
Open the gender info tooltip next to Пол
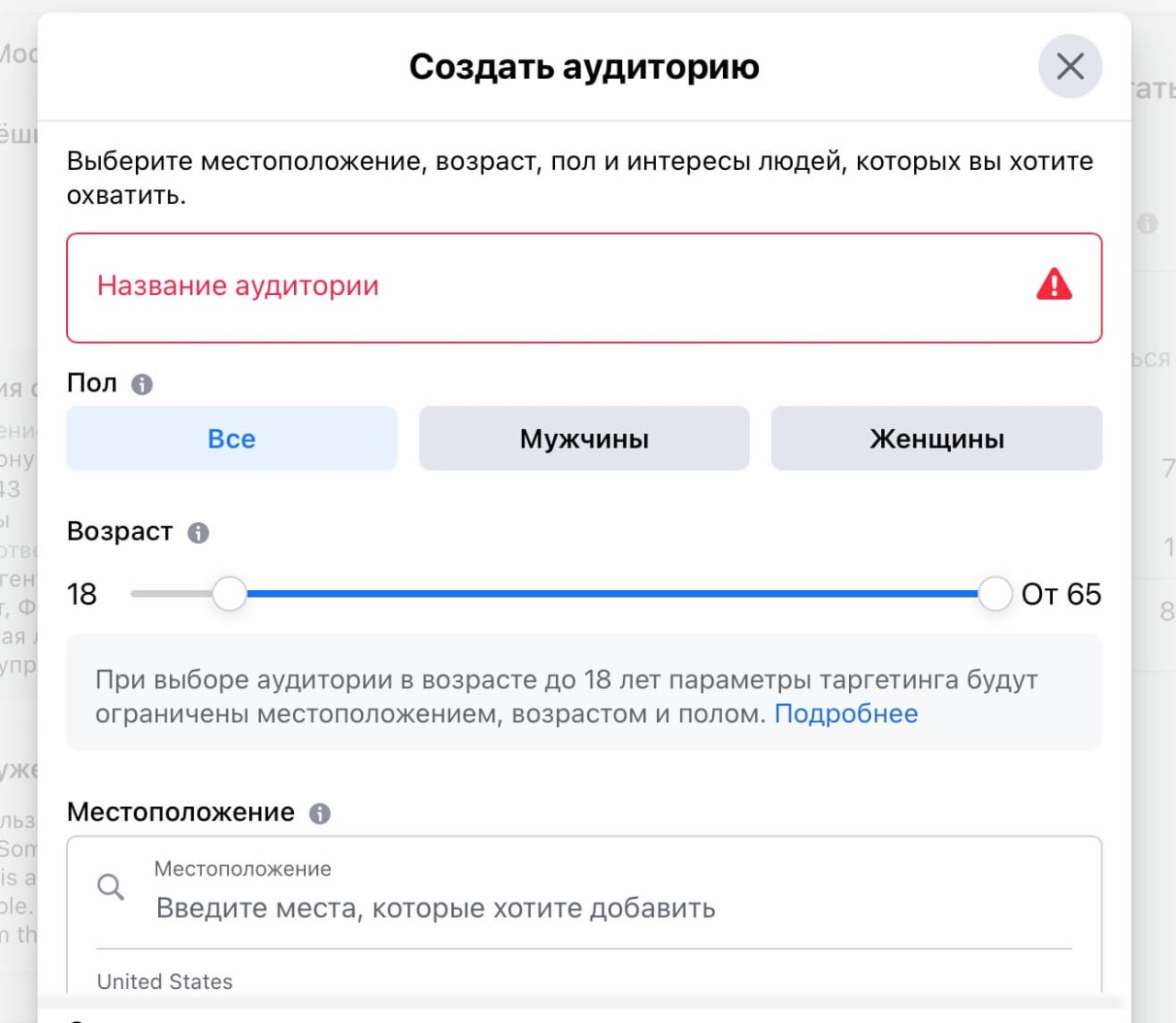(x=141, y=383)
